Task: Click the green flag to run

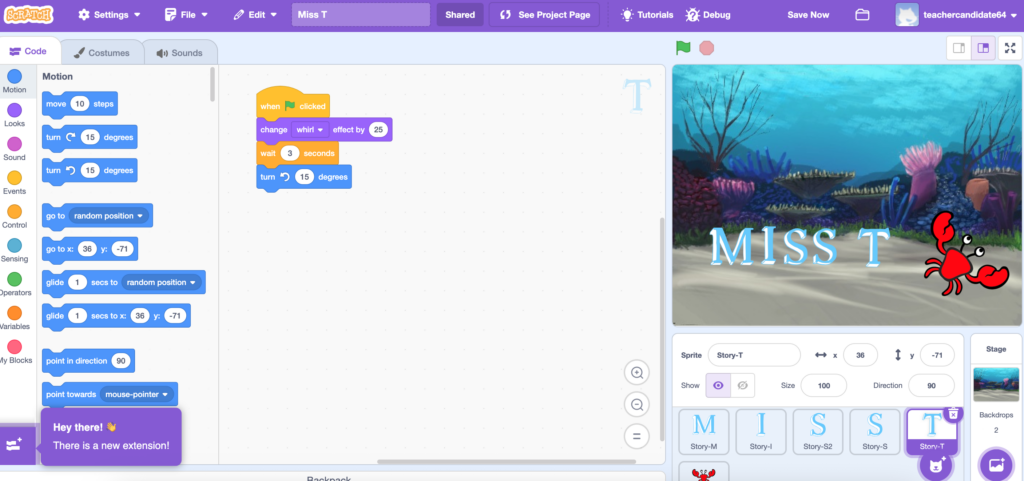Action: pyautogui.click(x=683, y=47)
